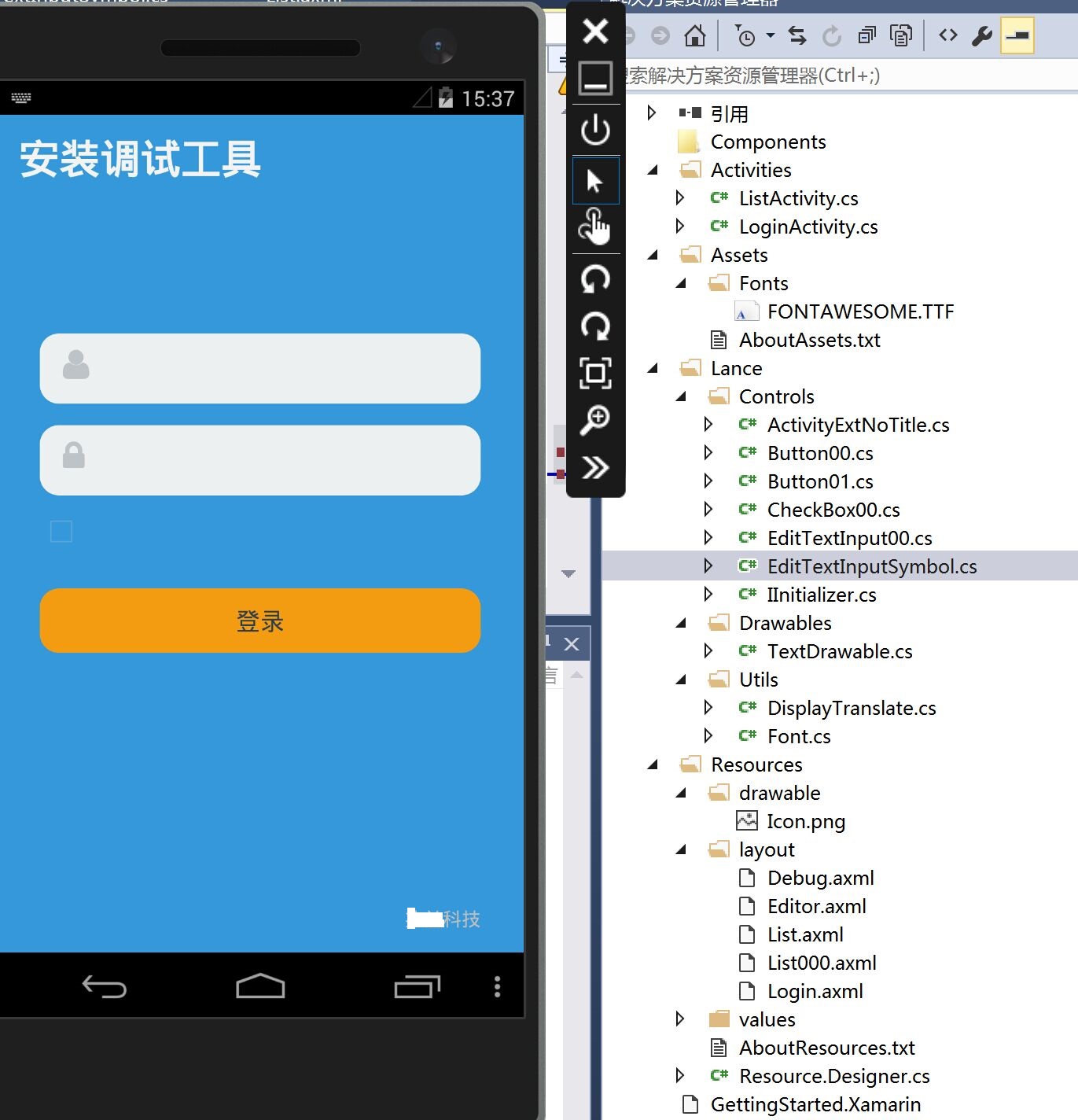This screenshot has height=1120, width=1078.
Task: Click the emulator power button icon
Action: (x=595, y=130)
